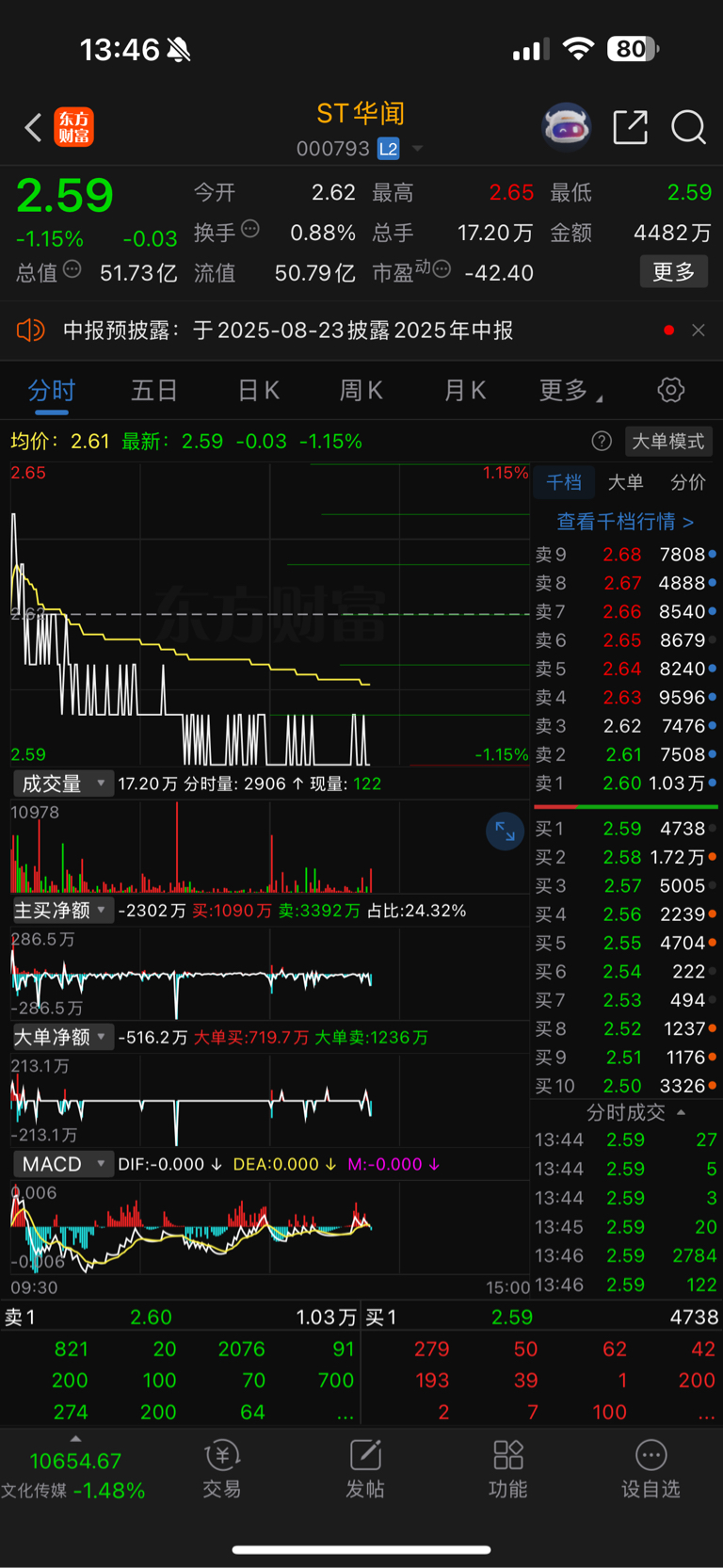Tap the 13:45 2.59 20 trade row
723x1568 pixels.
click(x=626, y=1226)
